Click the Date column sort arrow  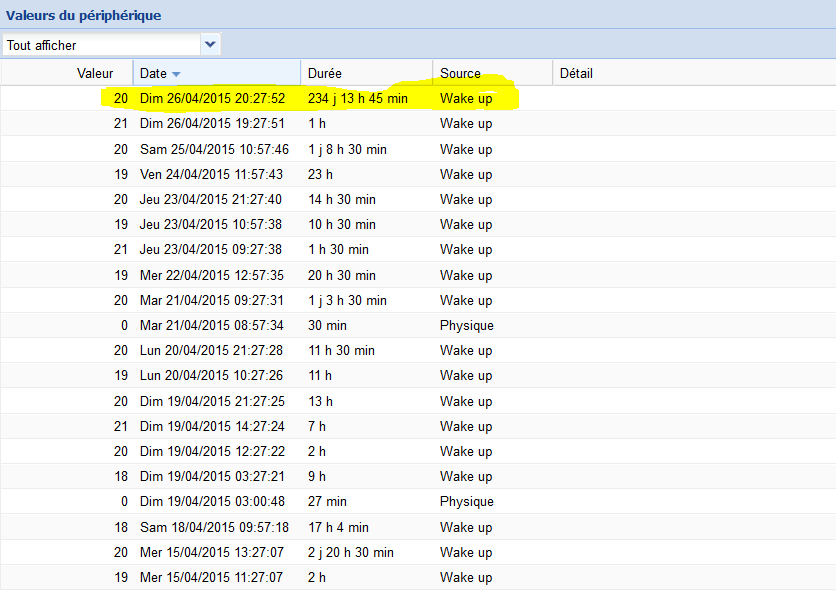click(x=176, y=75)
